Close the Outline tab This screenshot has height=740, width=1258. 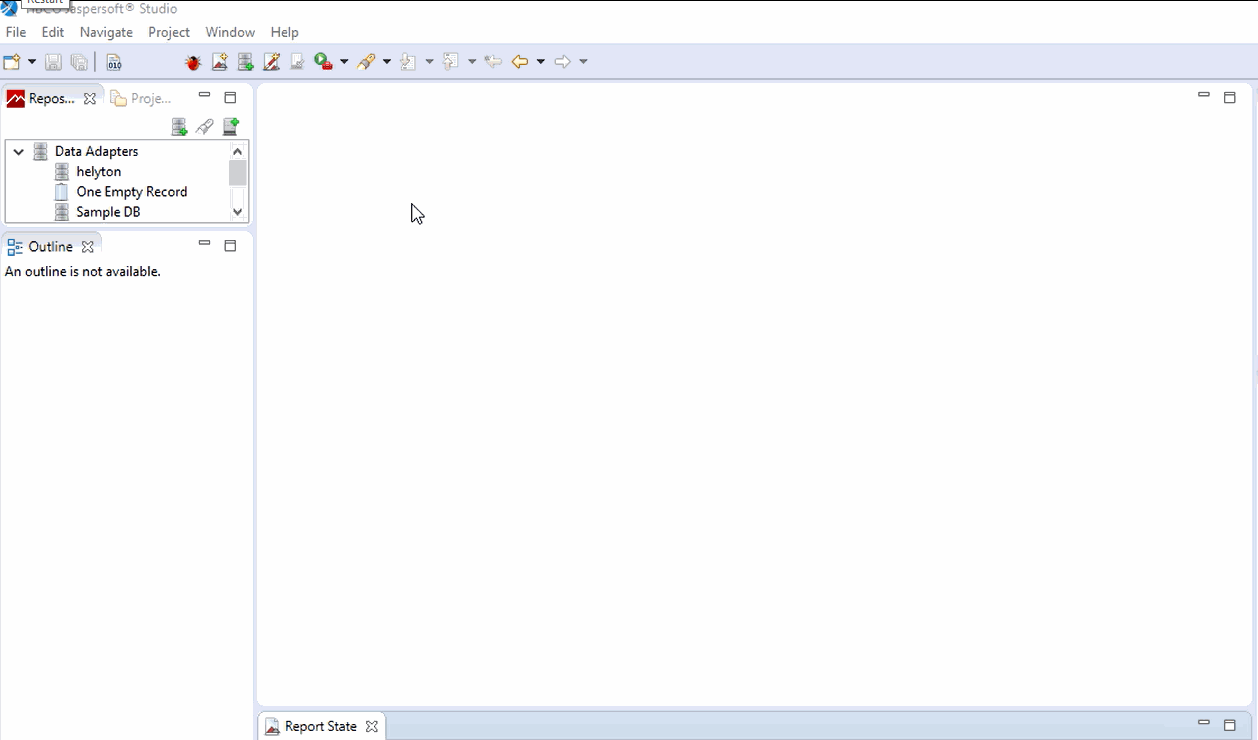coord(88,246)
